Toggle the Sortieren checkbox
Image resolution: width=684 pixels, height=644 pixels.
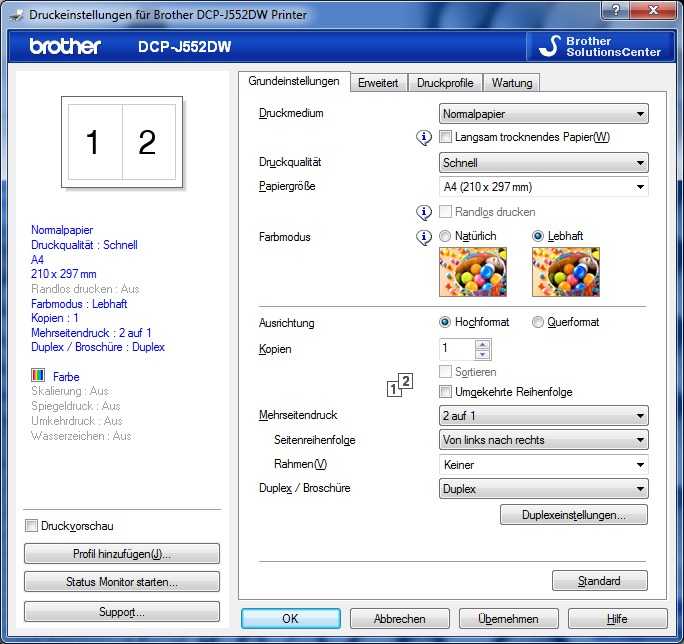[x=445, y=372]
